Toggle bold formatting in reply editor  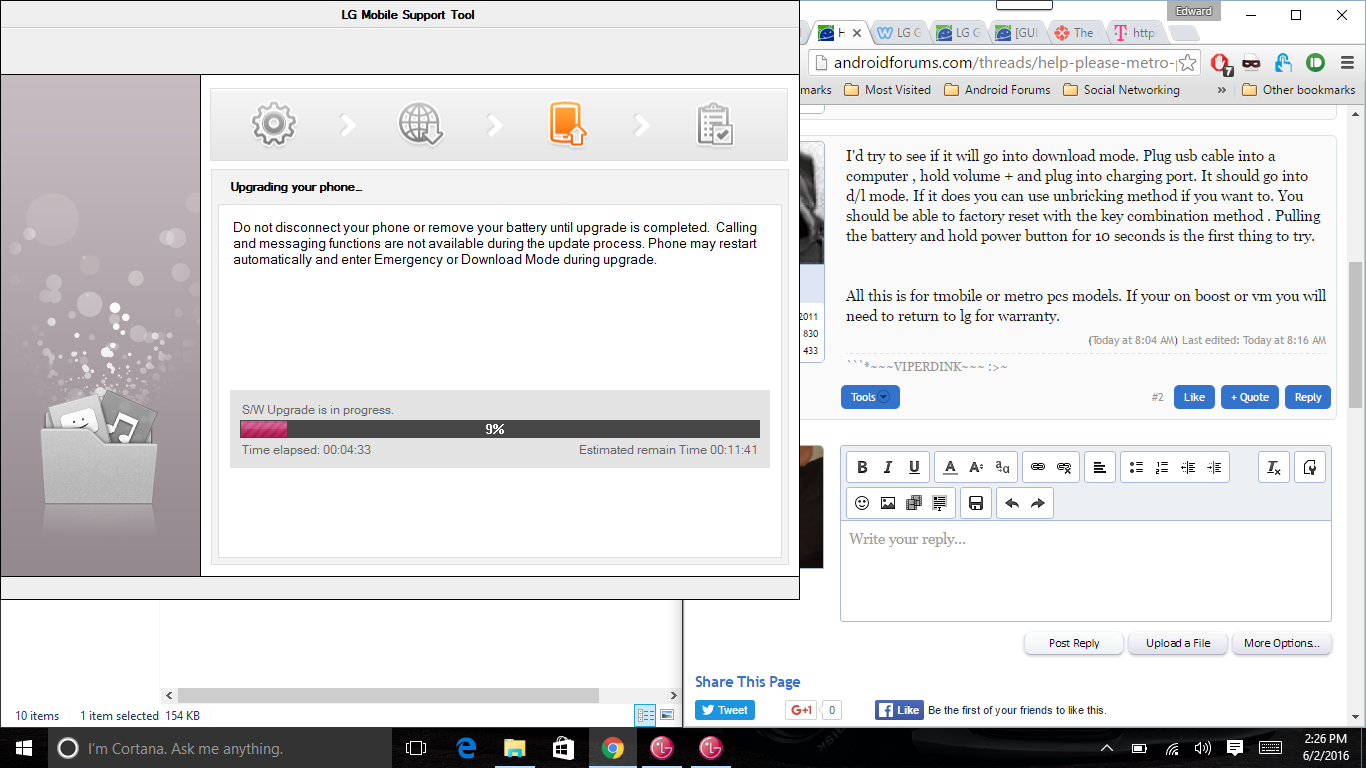click(x=862, y=467)
